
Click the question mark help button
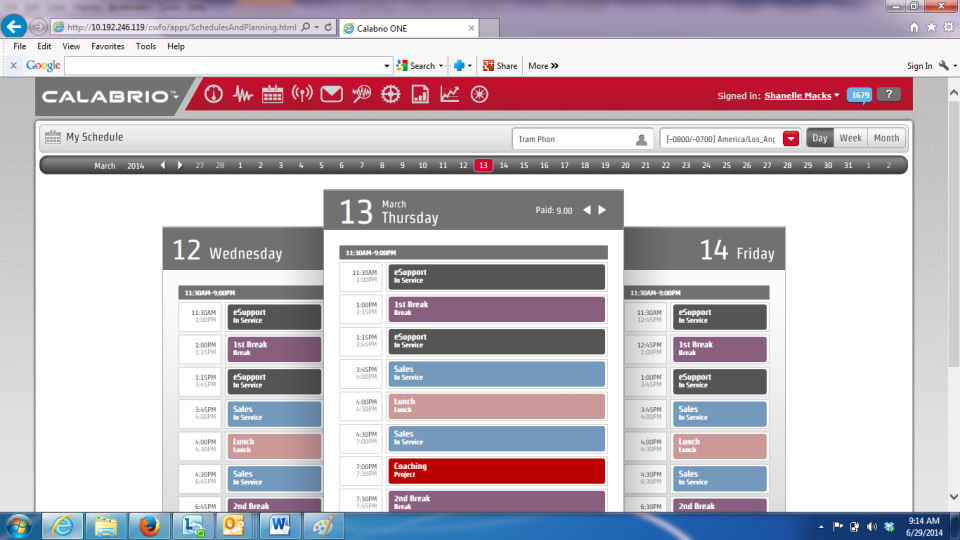tap(888, 94)
